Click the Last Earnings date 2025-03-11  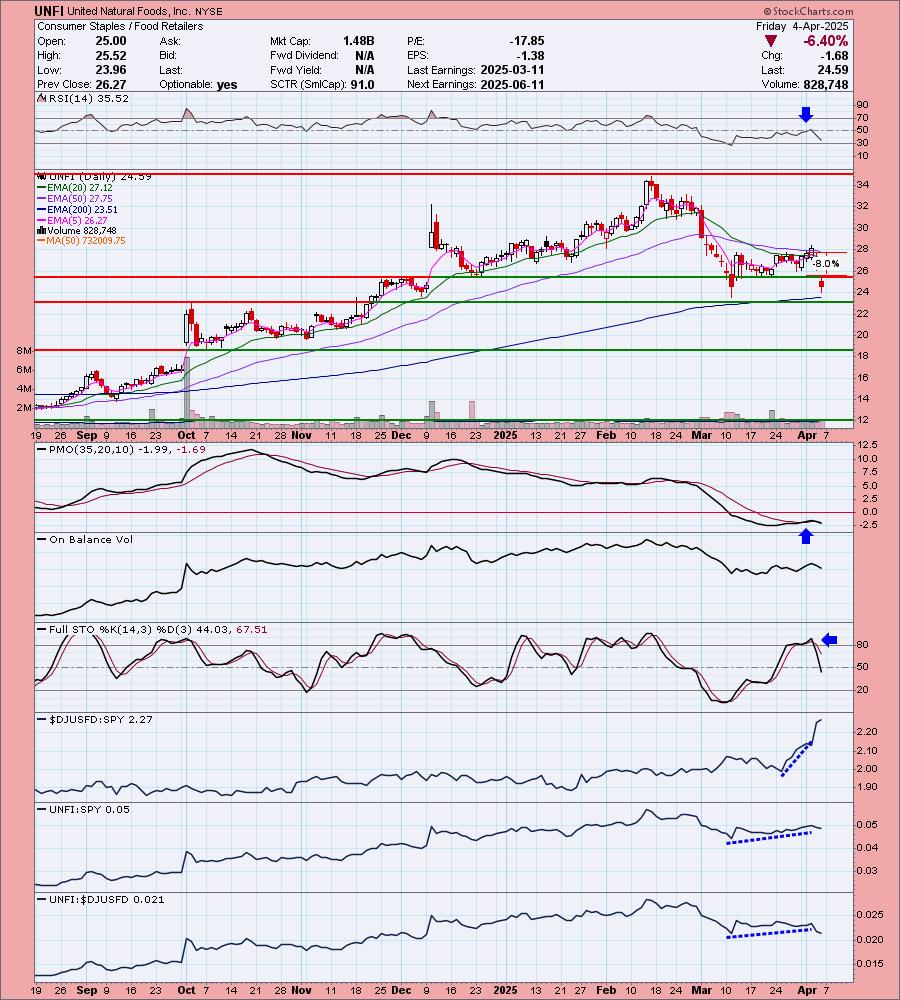point(512,70)
